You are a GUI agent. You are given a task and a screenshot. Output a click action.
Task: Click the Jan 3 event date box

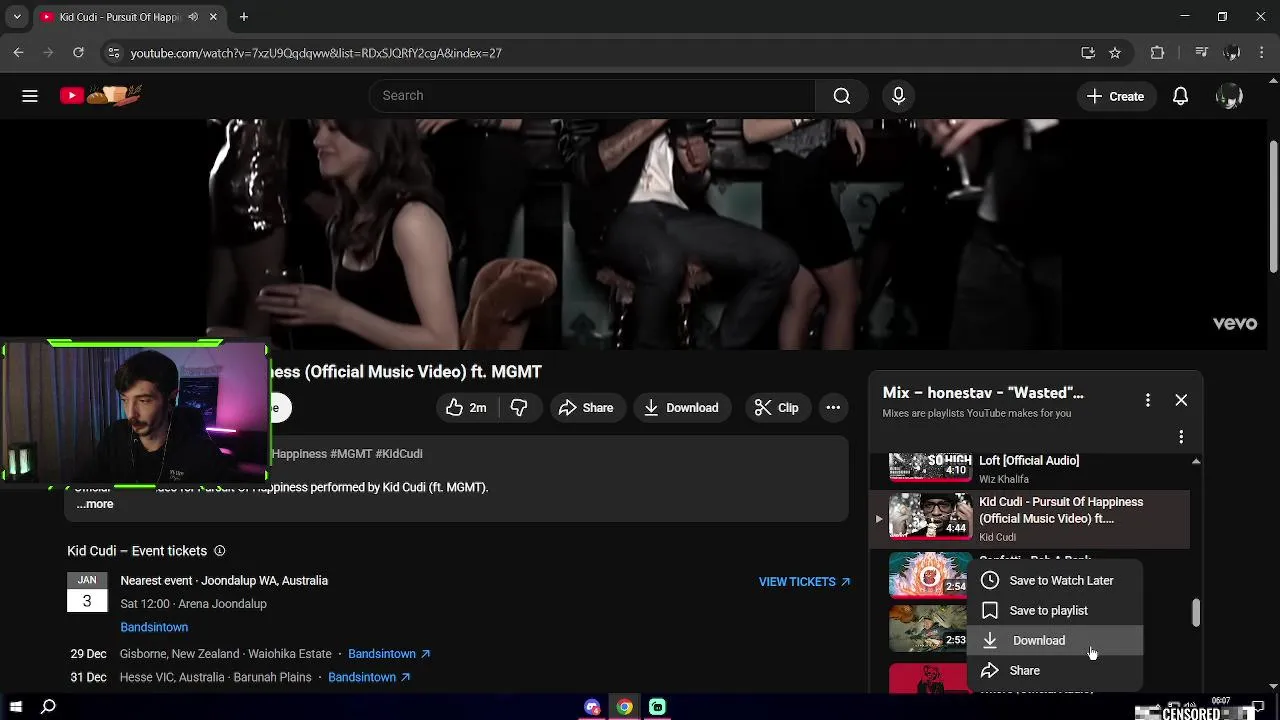(x=87, y=592)
